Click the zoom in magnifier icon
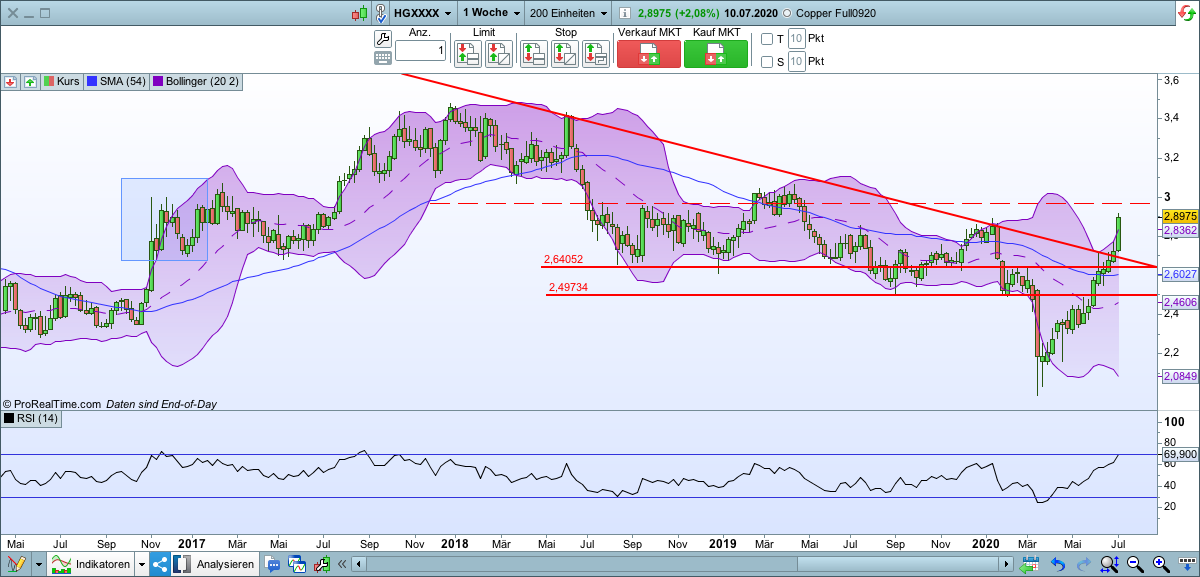The height and width of the screenshot is (577, 1200). point(1160,564)
